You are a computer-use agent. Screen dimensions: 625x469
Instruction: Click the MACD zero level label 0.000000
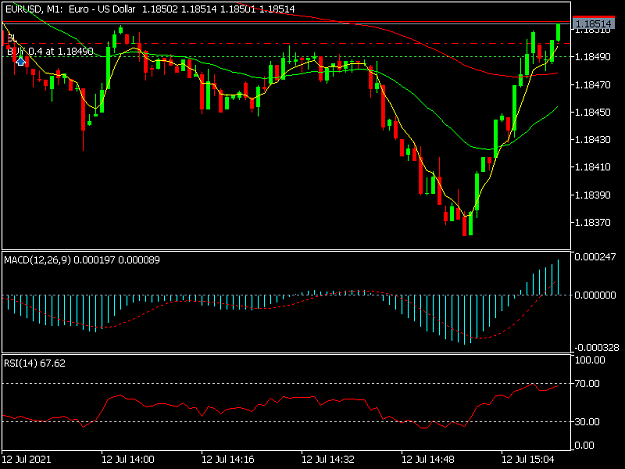coord(596,295)
